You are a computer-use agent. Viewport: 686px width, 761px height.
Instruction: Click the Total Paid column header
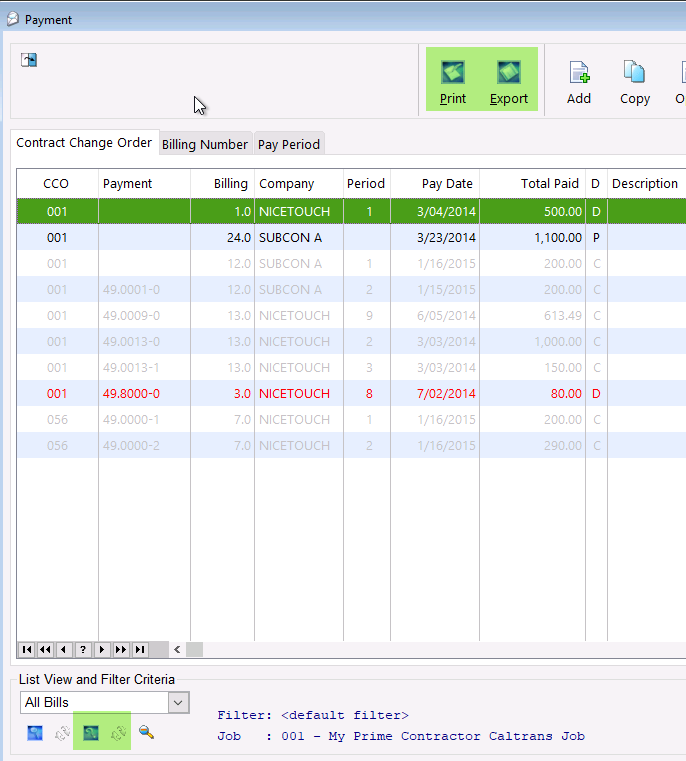tap(533, 183)
